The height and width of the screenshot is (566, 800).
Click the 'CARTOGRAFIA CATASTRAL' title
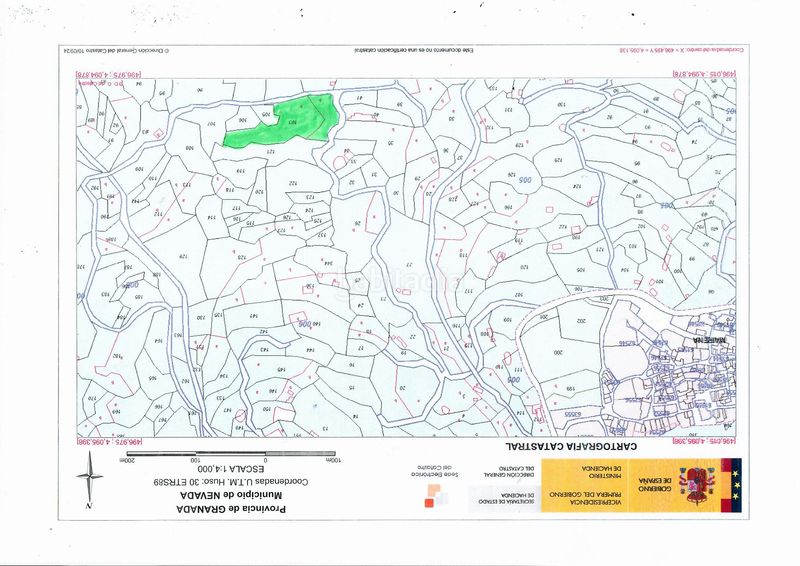571,446
